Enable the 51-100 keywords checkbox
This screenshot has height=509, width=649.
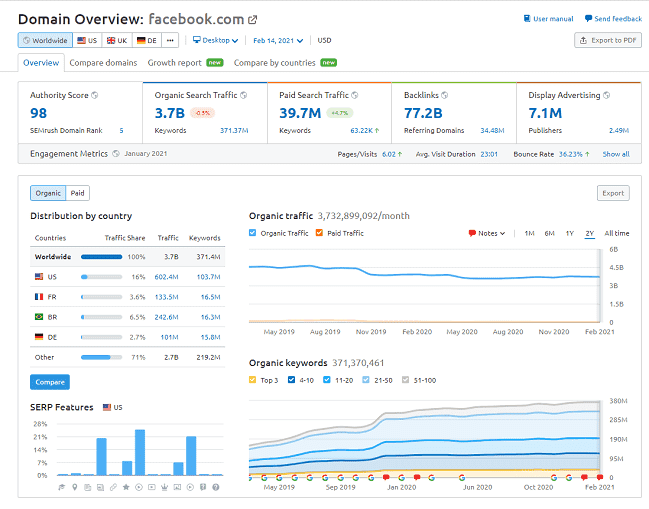click(x=405, y=379)
